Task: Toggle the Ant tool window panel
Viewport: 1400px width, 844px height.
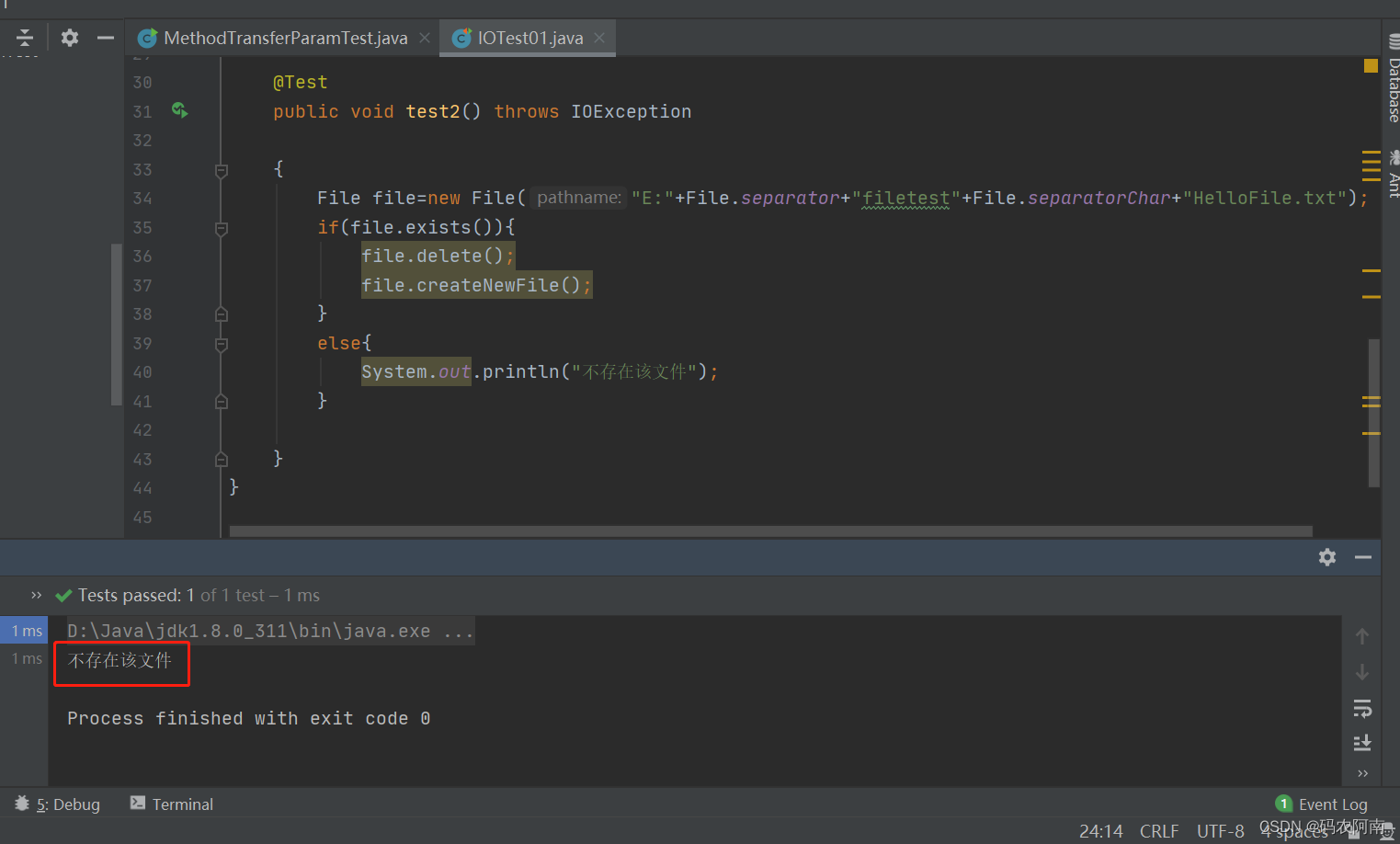Action: tap(1391, 180)
